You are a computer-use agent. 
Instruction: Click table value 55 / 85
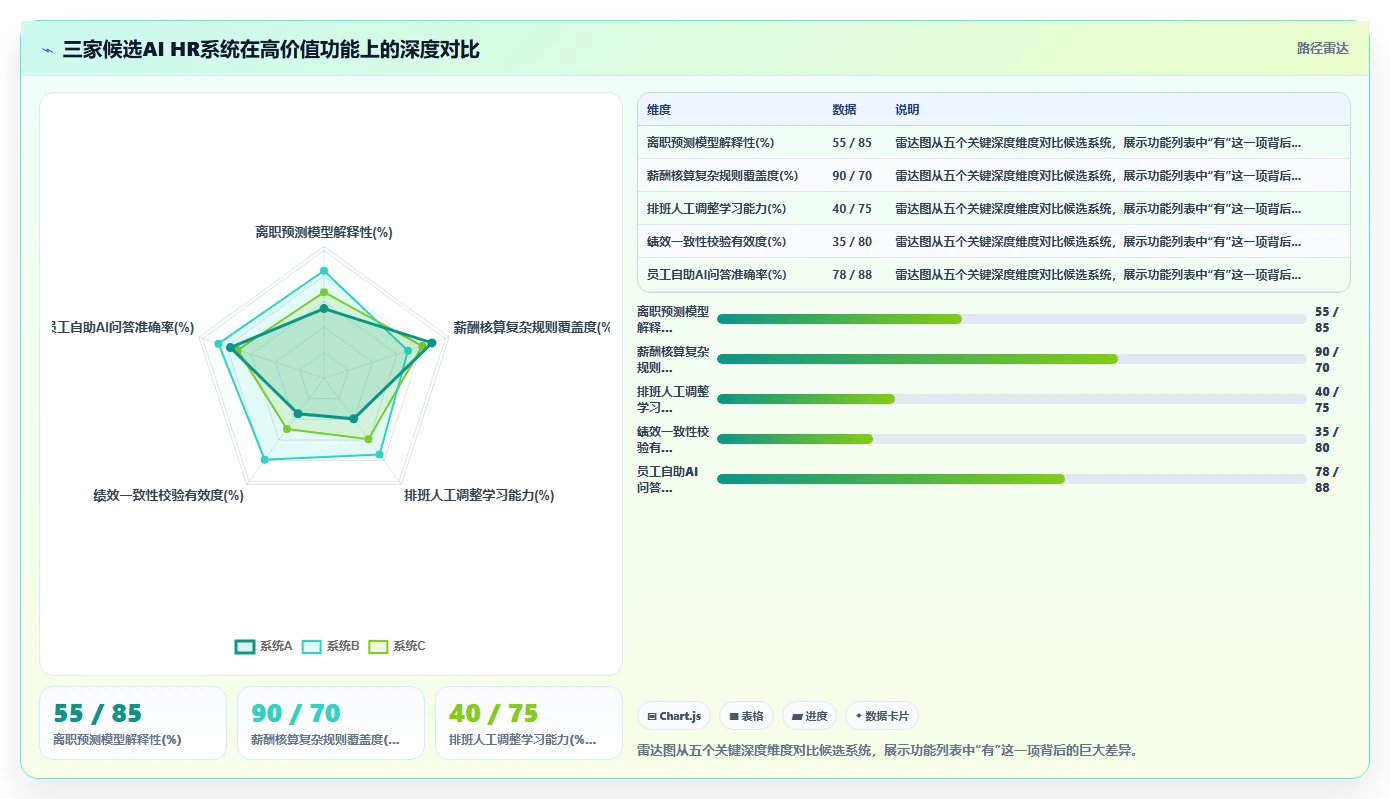tap(852, 143)
